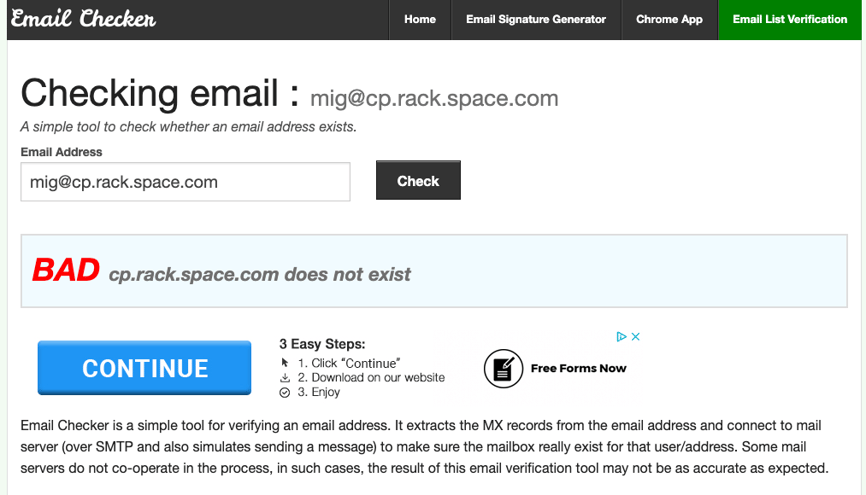The height and width of the screenshot is (495, 866).
Task: Click the "3 Easy Steps" ad heading
Action: point(323,344)
